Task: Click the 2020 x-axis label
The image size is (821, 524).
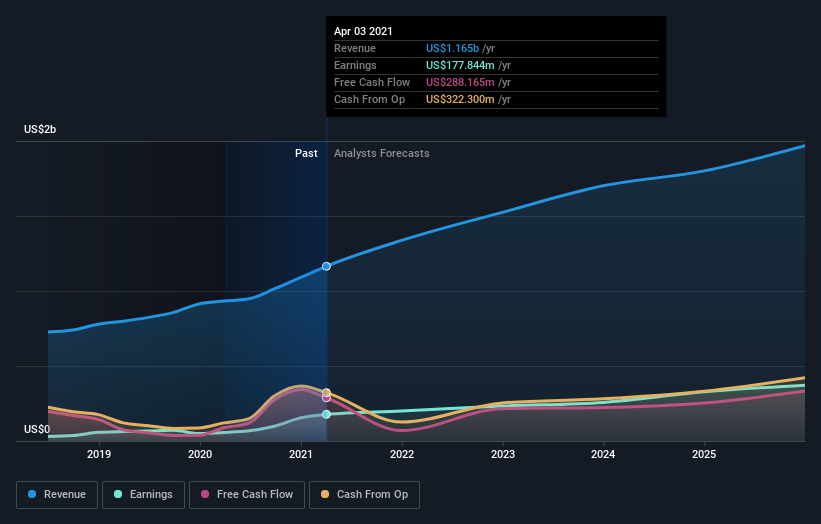Action: tap(200, 454)
